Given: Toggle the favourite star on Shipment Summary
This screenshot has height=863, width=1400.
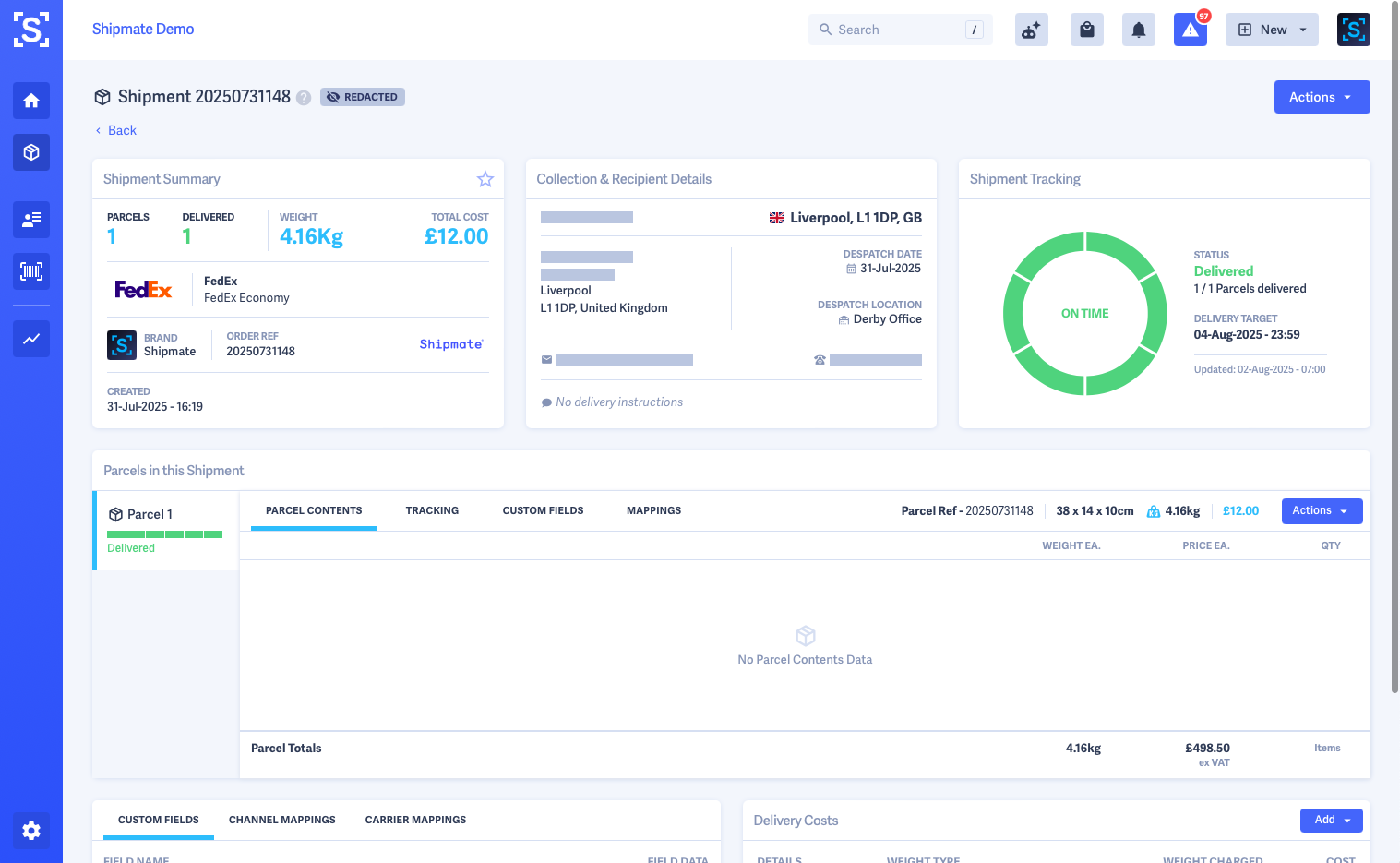Looking at the screenshot, I should [x=485, y=179].
